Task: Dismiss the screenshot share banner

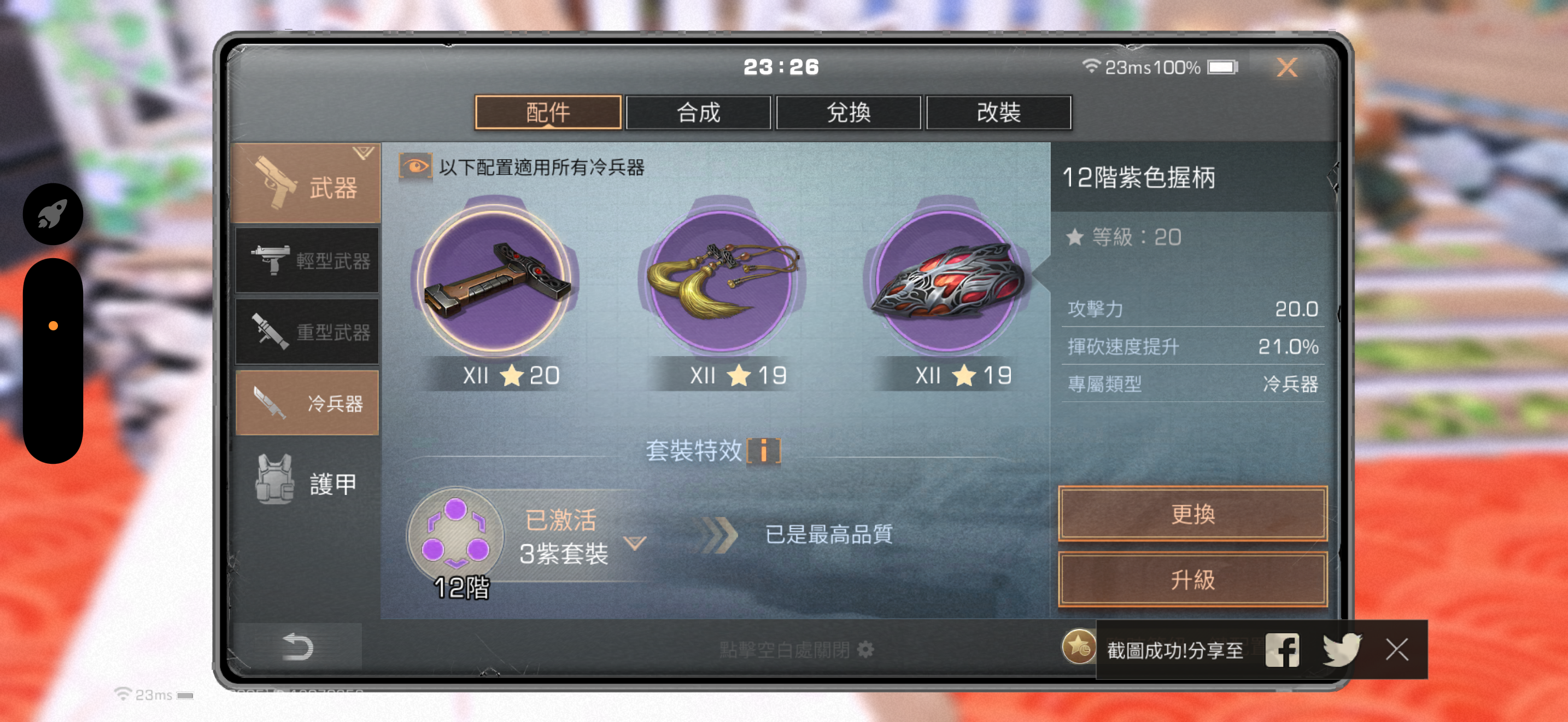Action: pyautogui.click(x=1397, y=650)
